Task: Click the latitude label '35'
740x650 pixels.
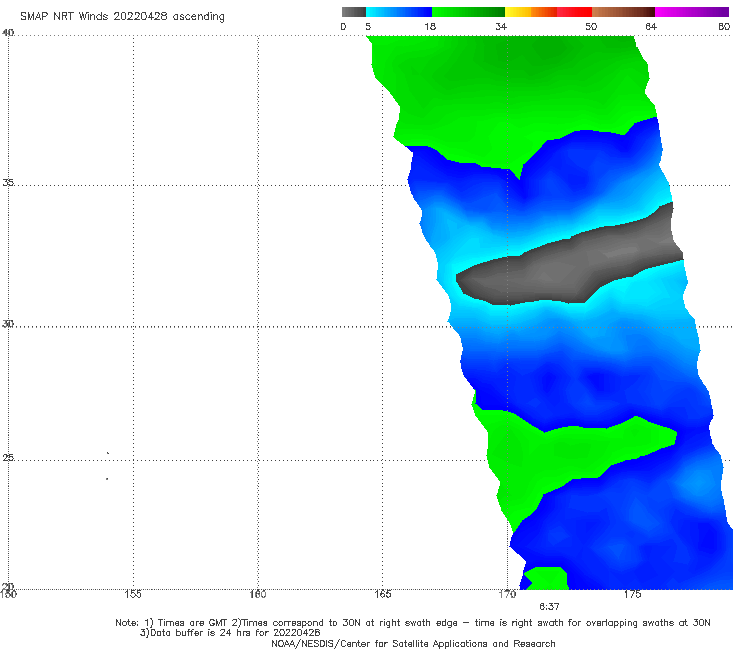Action: coord(8,182)
